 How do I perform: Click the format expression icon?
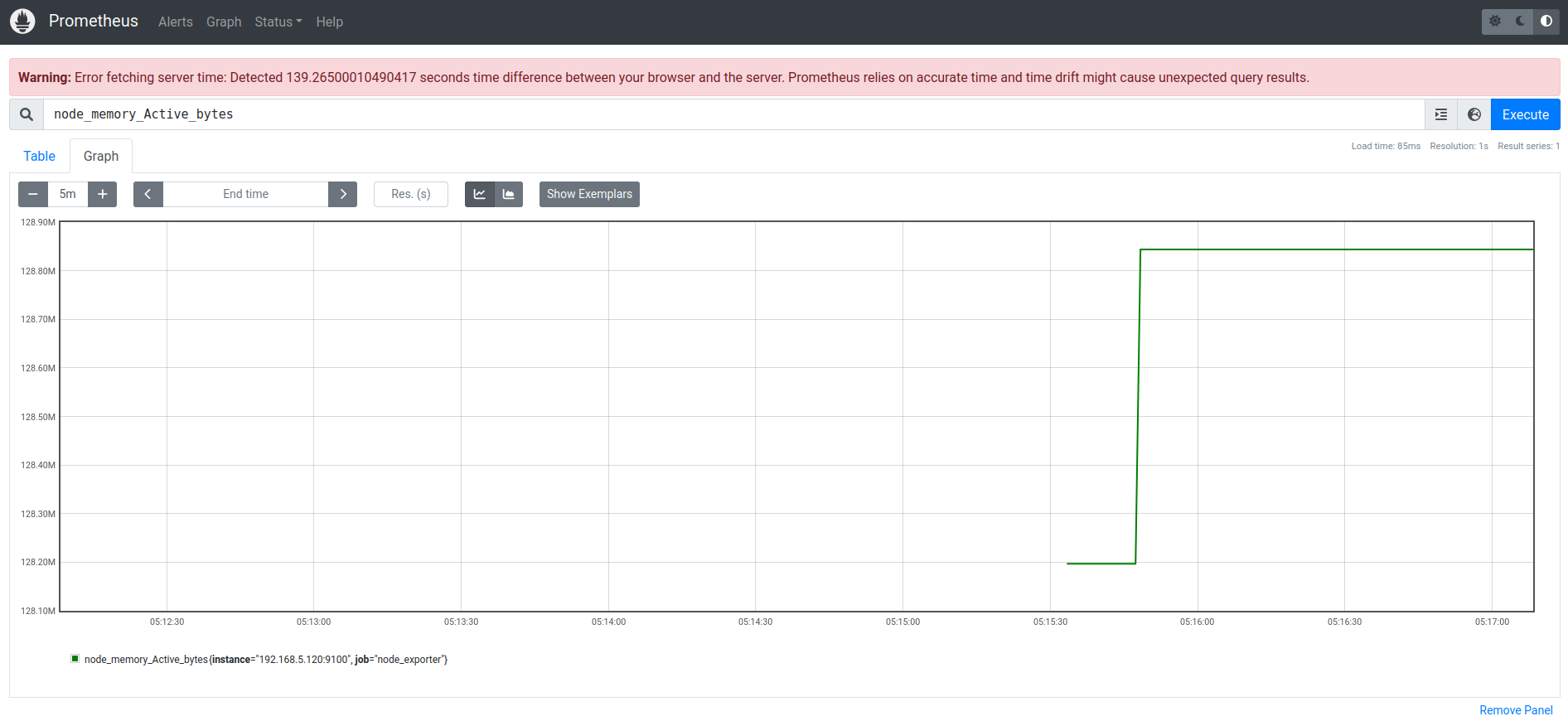(1441, 114)
